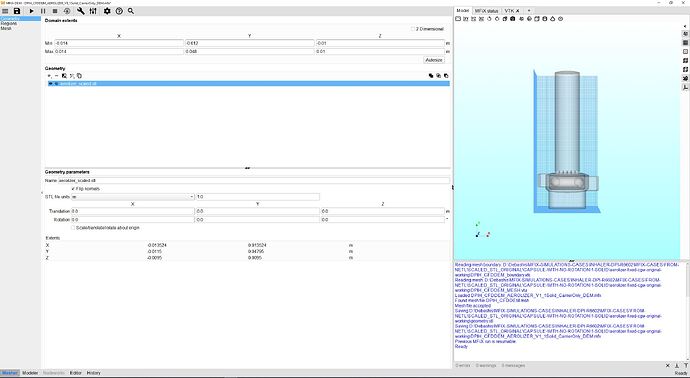Remove geometry with the minus icon
Screen dimensions: 690x378
[56, 76]
